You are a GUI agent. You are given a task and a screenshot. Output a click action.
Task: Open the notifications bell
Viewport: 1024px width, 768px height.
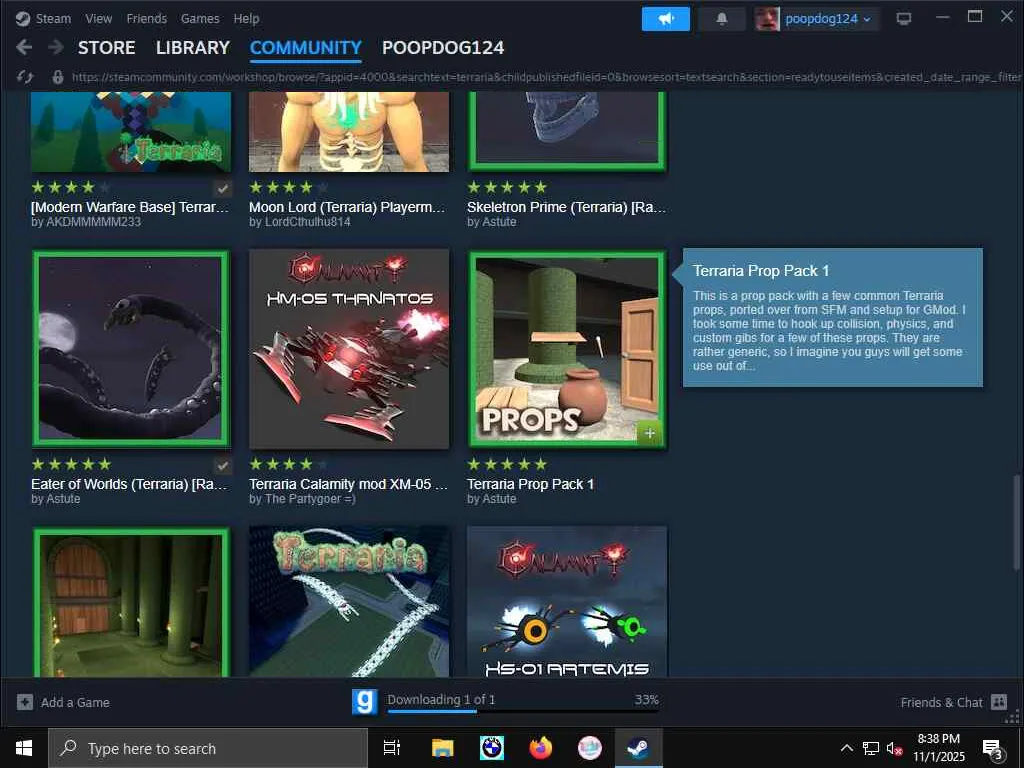coord(722,19)
